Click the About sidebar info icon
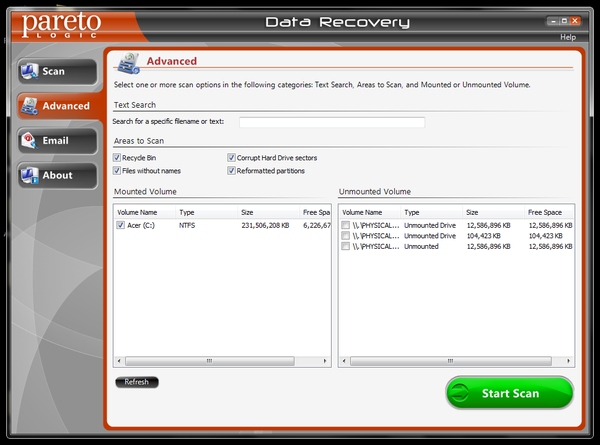600x445 pixels. pyautogui.click(x=29, y=175)
